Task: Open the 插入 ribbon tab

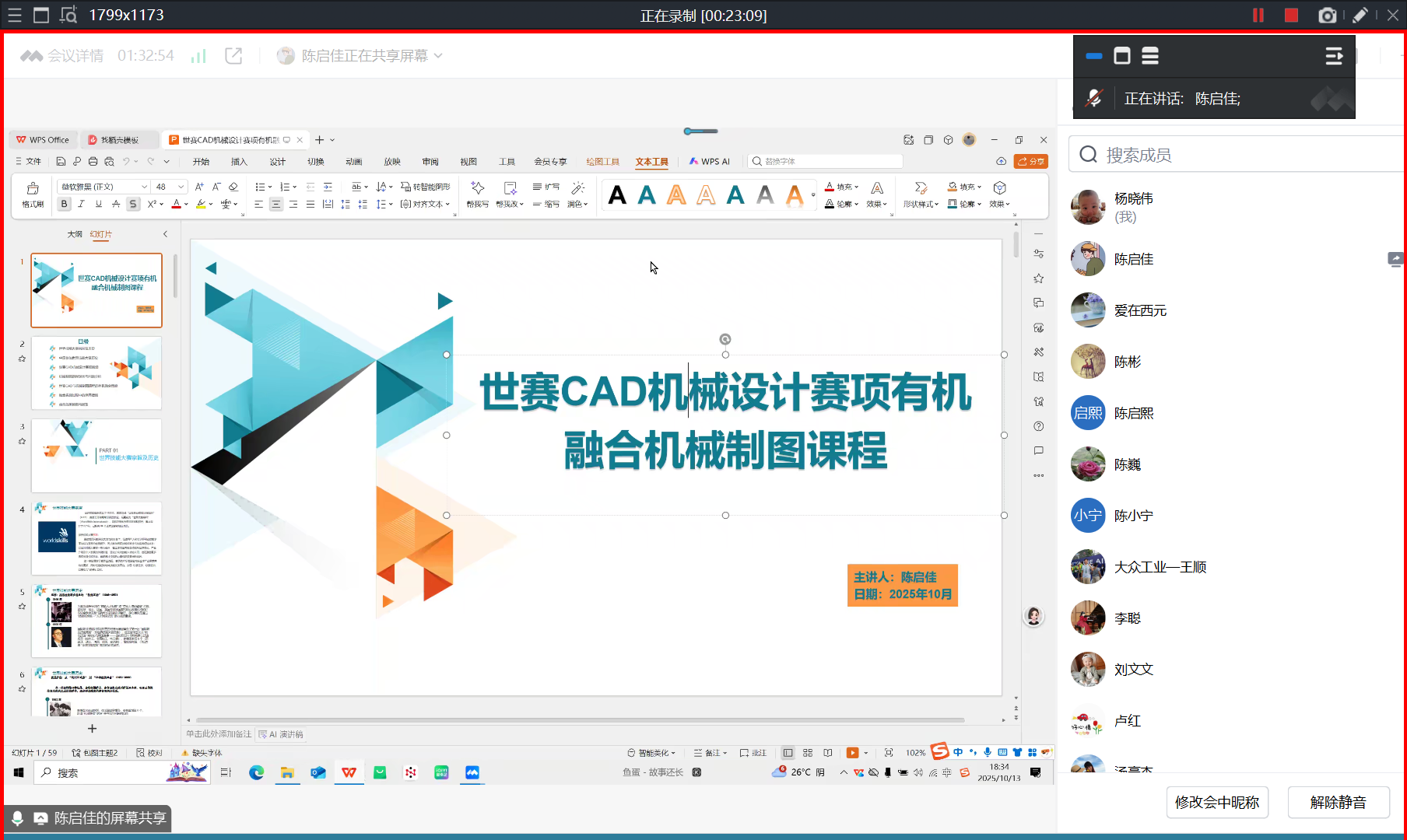Action: click(x=239, y=162)
